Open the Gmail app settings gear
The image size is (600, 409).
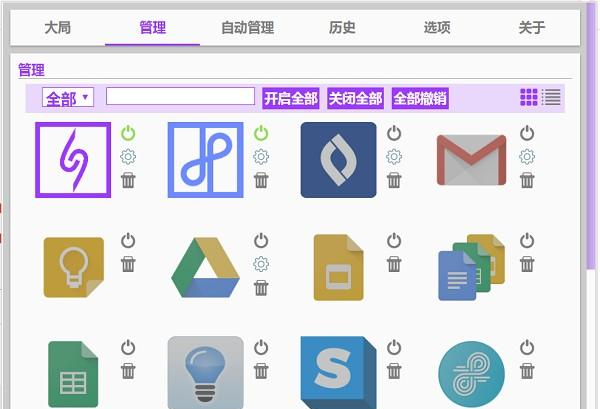click(x=527, y=156)
